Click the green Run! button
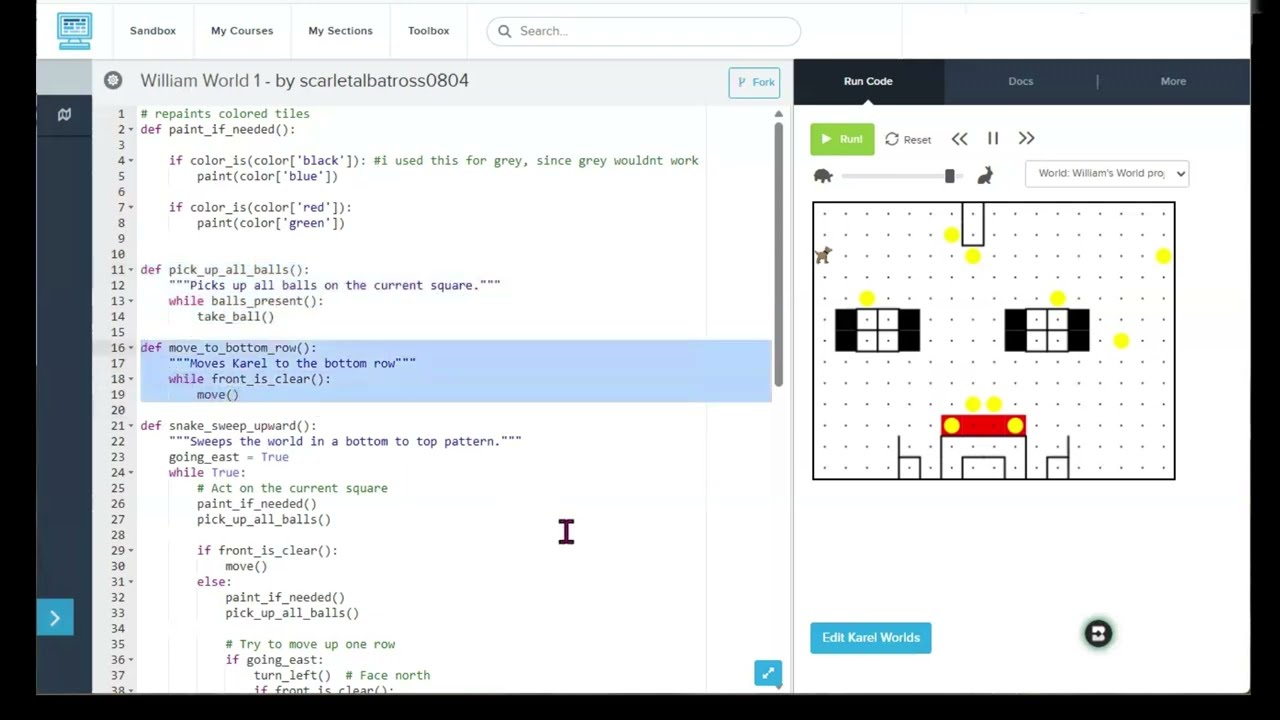1280x720 pixels. click(x=842, y=139)
